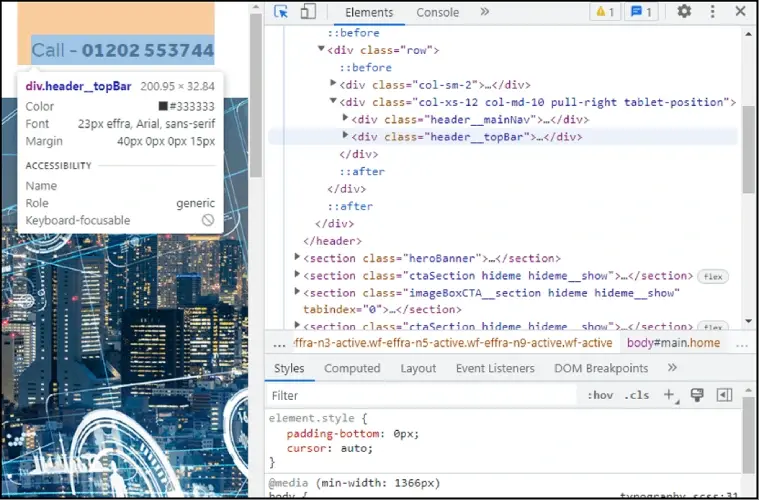Expand the header__topBar div node
The image size is (759, 500).
345,135
